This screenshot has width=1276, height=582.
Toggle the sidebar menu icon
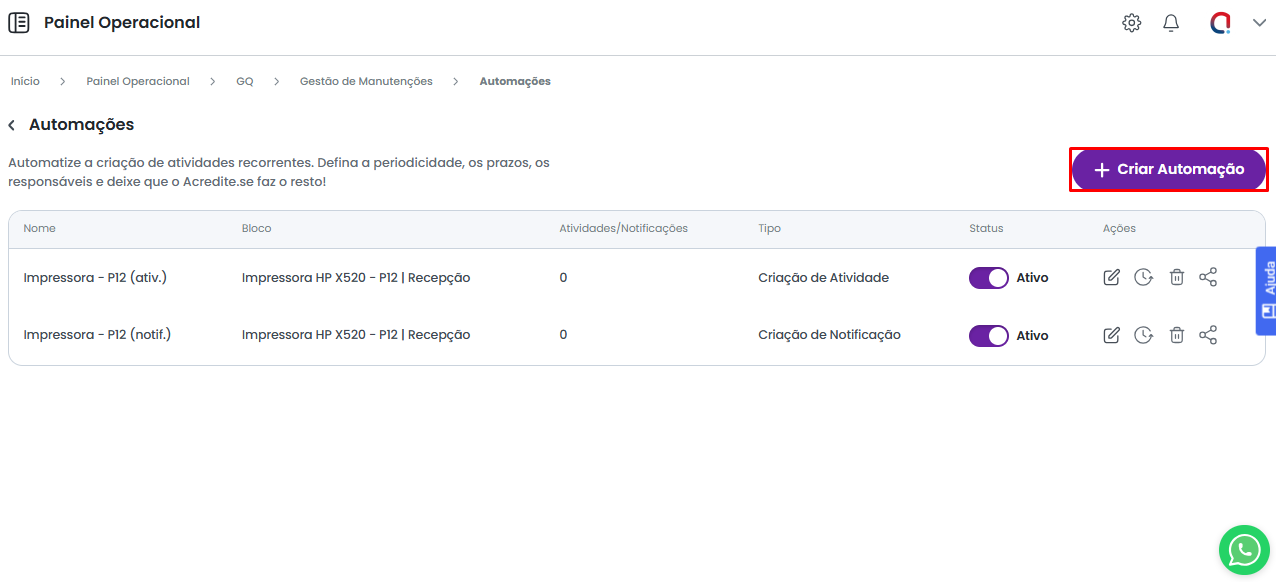[19, 23]
